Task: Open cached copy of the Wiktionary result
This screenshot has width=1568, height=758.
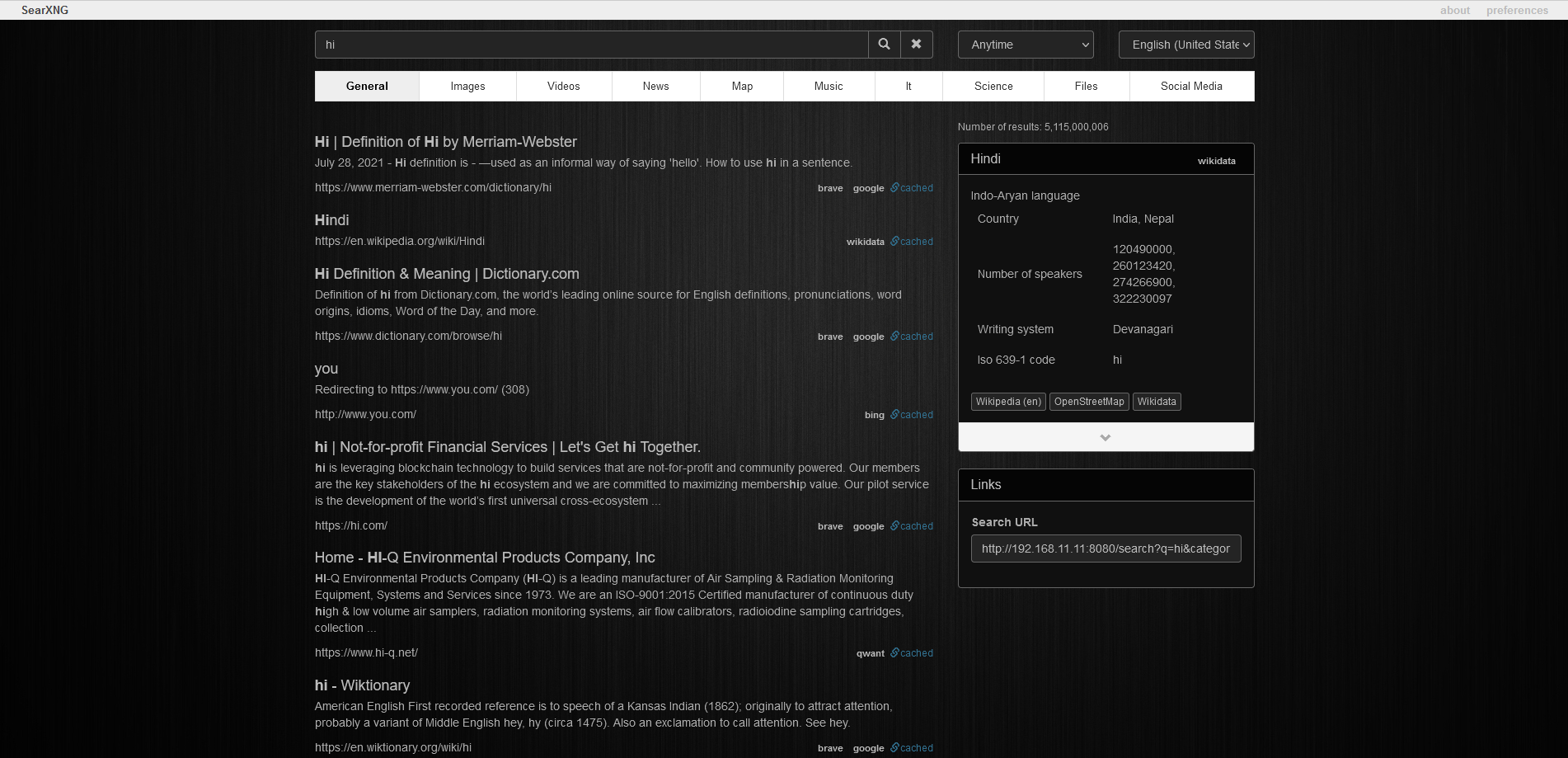Action: click(x=912, y=747)
